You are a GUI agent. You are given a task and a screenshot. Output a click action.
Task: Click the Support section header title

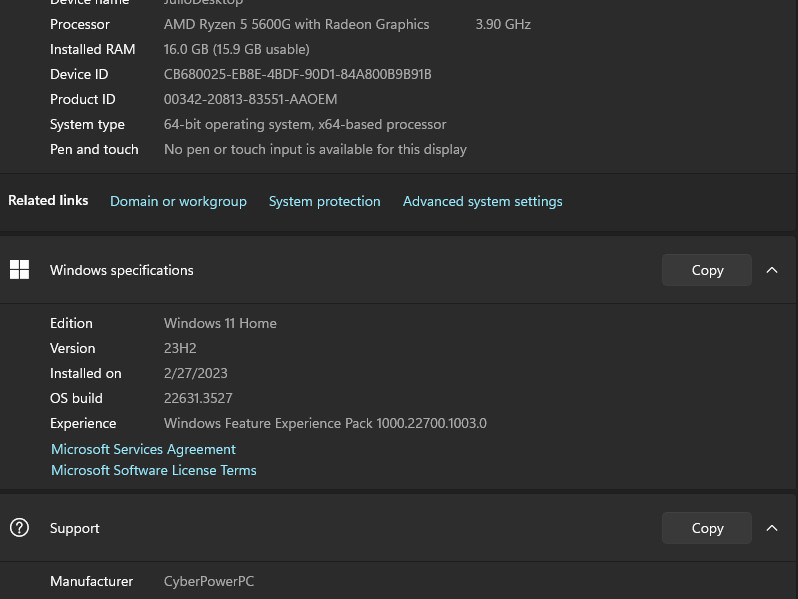(x=74, y=528)
